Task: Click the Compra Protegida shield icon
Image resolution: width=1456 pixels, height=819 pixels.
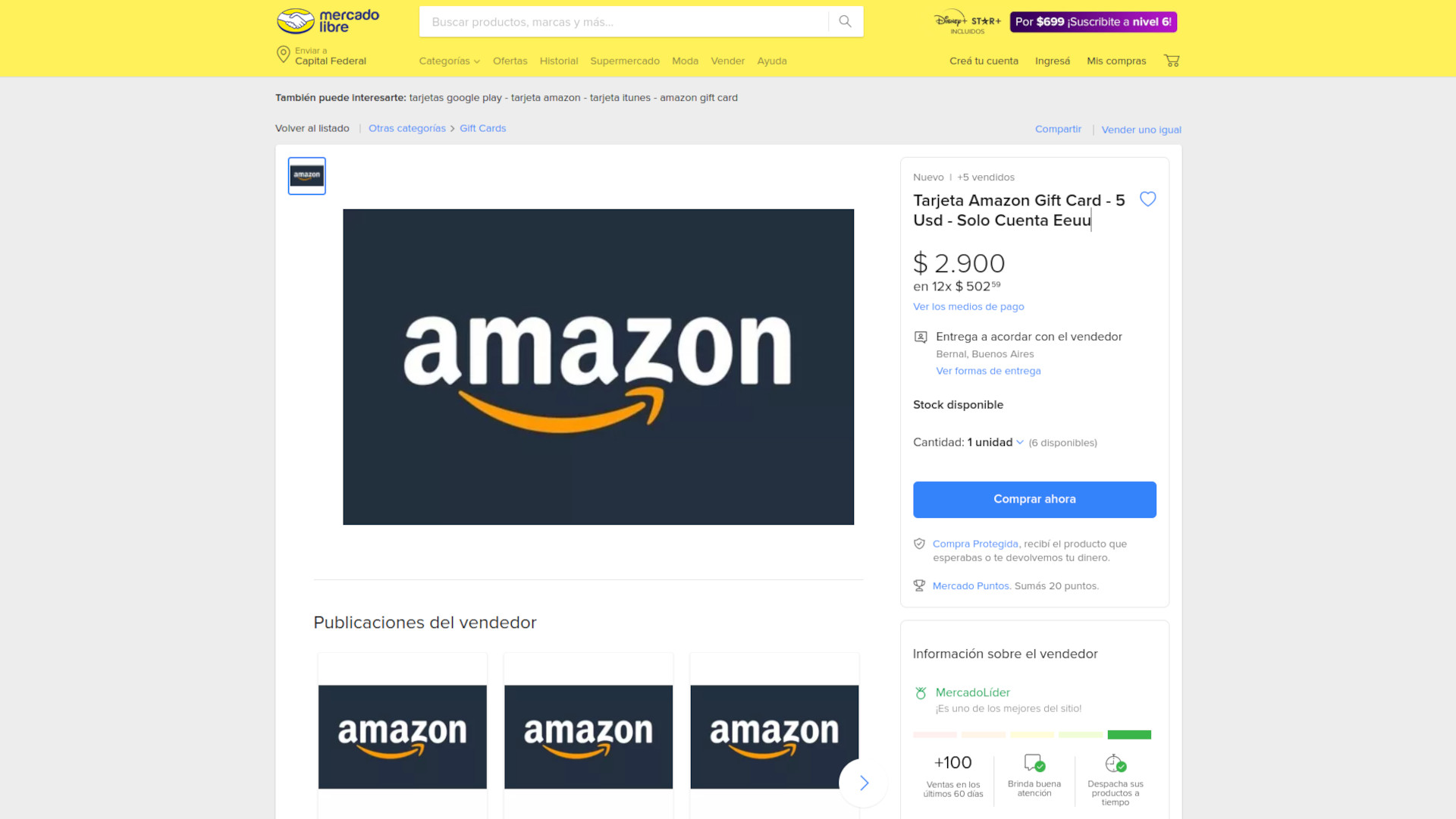Action: (919, 544)
